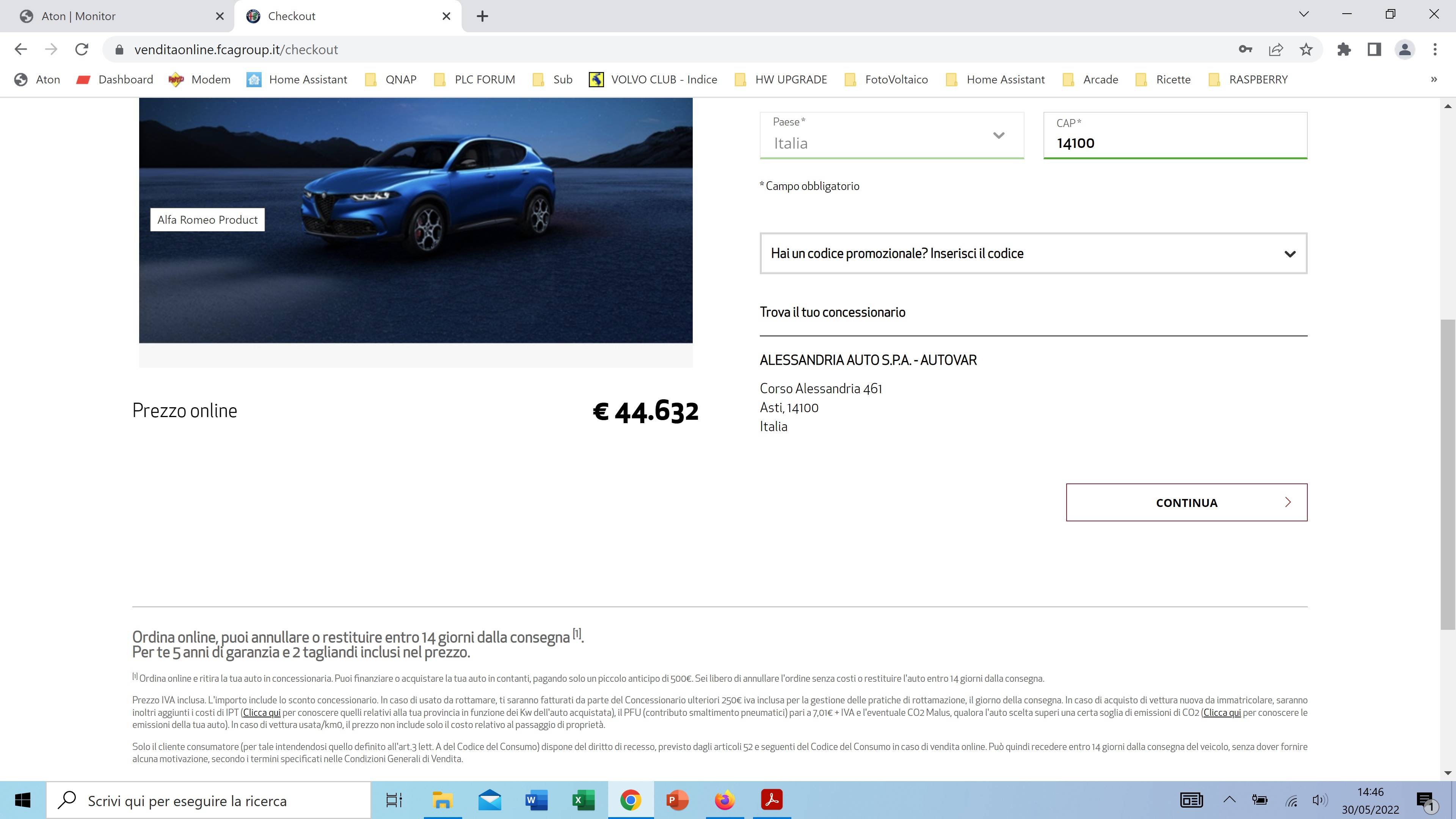Click the first 'Clicca qui' IPT link
Image resolution: width=1456 pixels, height=819 pixels.
point(262,713)
